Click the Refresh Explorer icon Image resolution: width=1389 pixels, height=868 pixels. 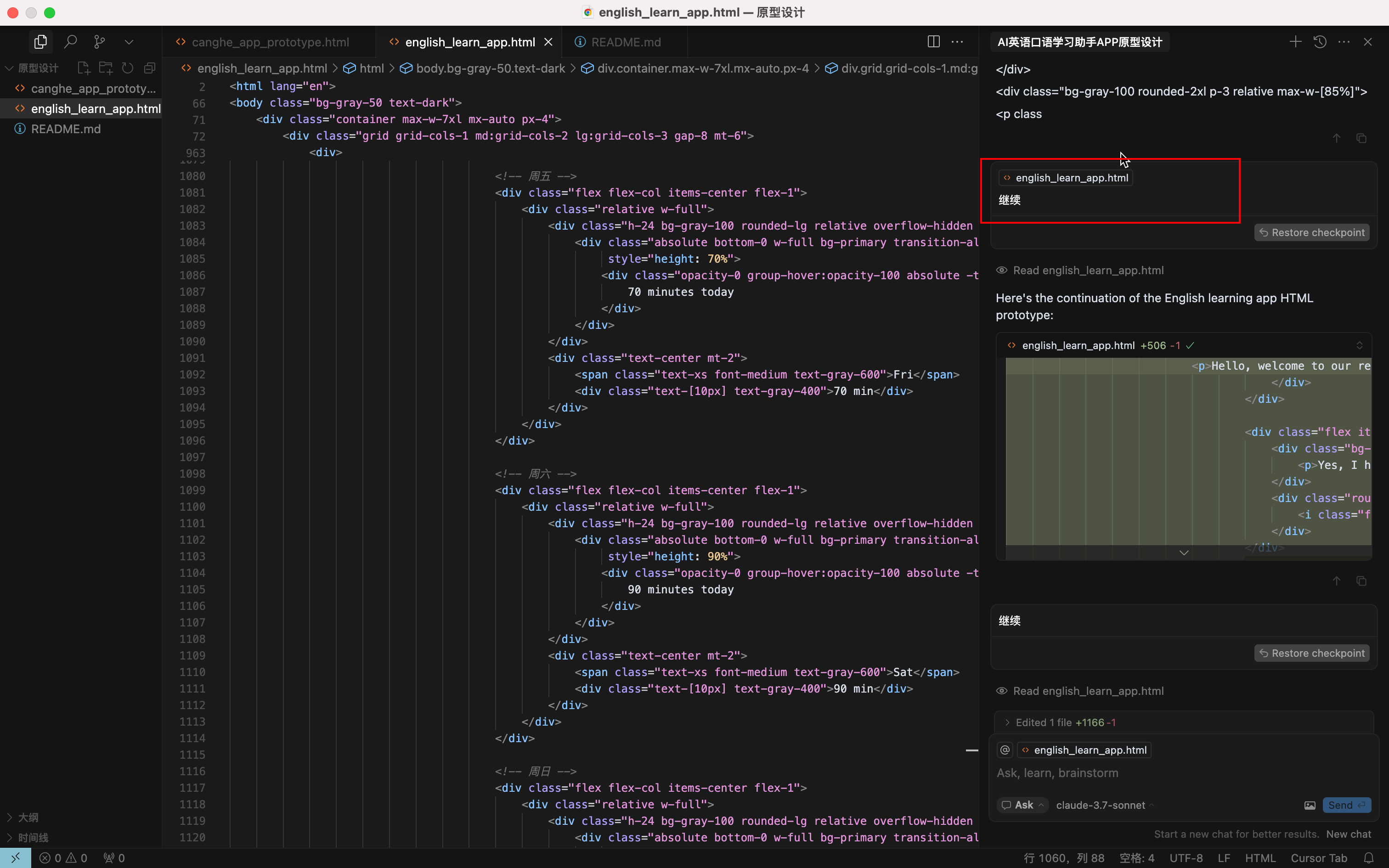[x=127, y=68]
